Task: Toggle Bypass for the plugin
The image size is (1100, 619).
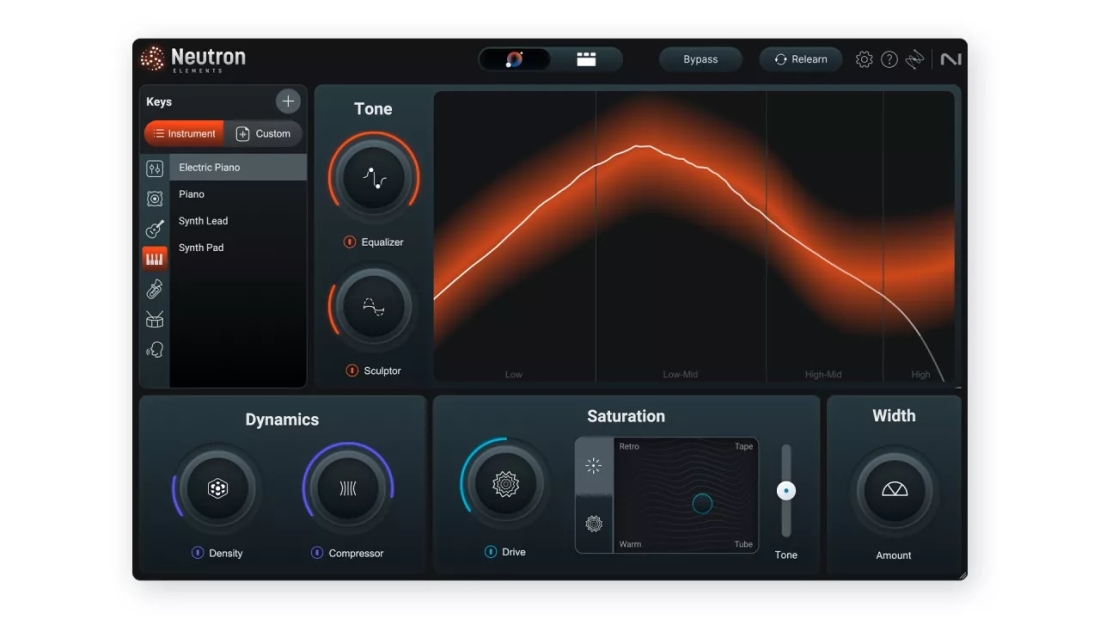Action: coord(700,59)
